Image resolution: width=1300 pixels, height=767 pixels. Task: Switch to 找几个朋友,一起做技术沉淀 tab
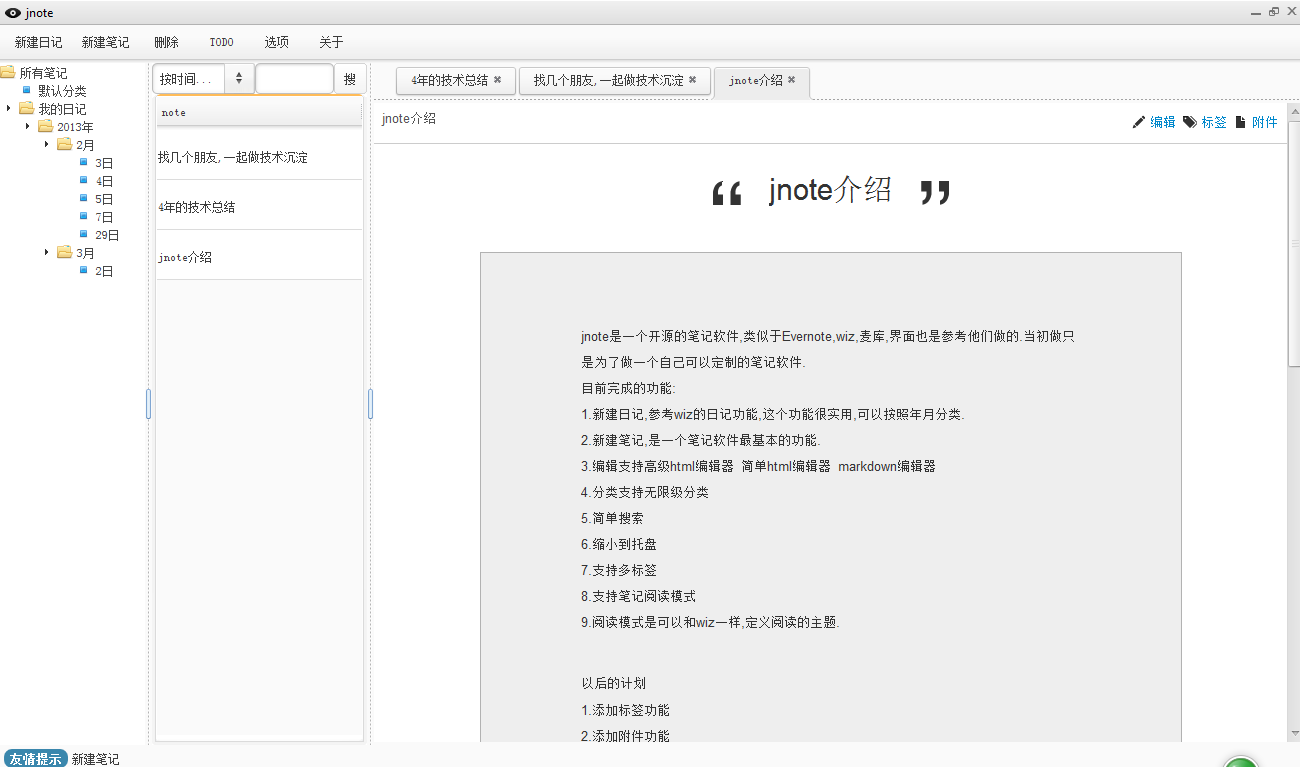pyautogui.click(x=615, y=81)
